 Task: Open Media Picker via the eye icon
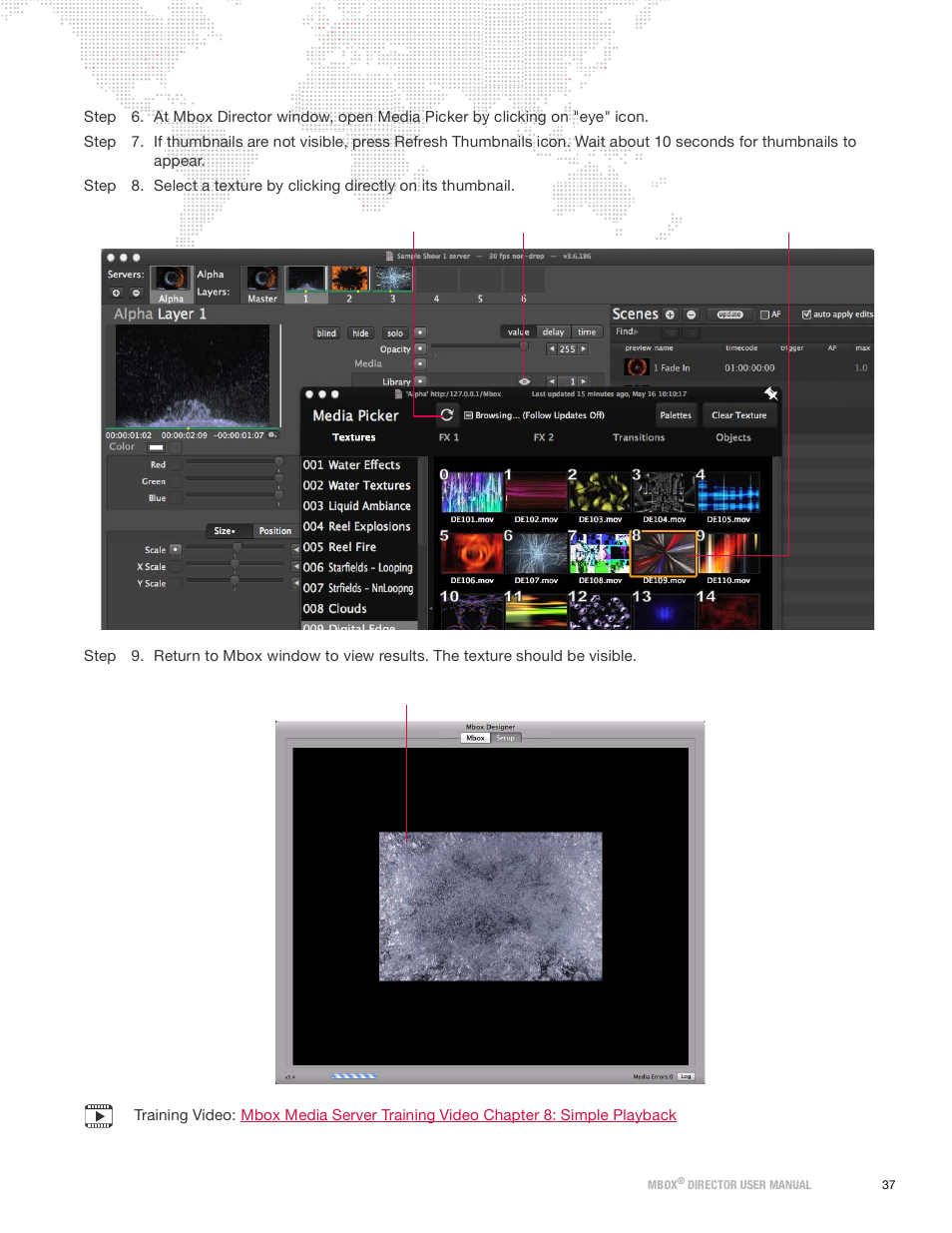[x=524, y=381]
